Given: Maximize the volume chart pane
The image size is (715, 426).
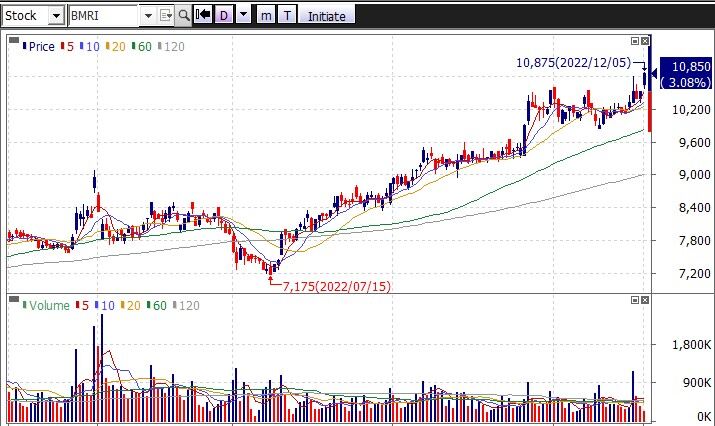Looking at the screenshot, I should (634, 300).
